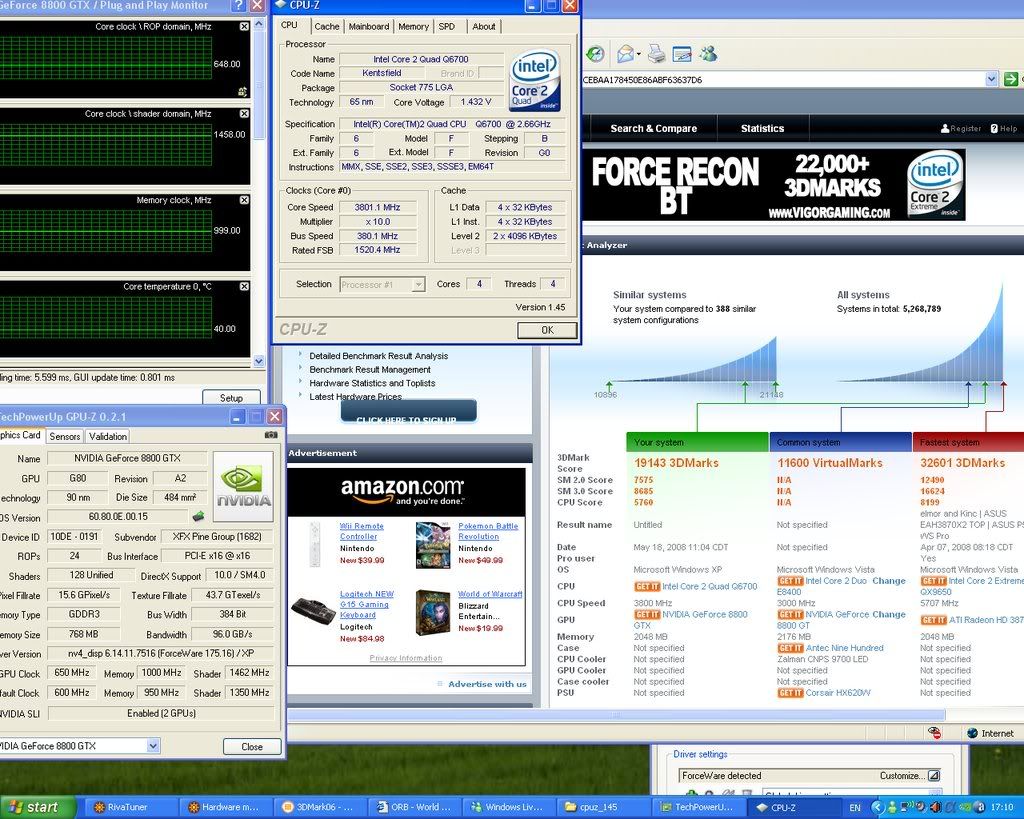Click the green Go arrow button
This screenshot has height=819, width=1024.
pyautogui.click(x=1010, y=80)
